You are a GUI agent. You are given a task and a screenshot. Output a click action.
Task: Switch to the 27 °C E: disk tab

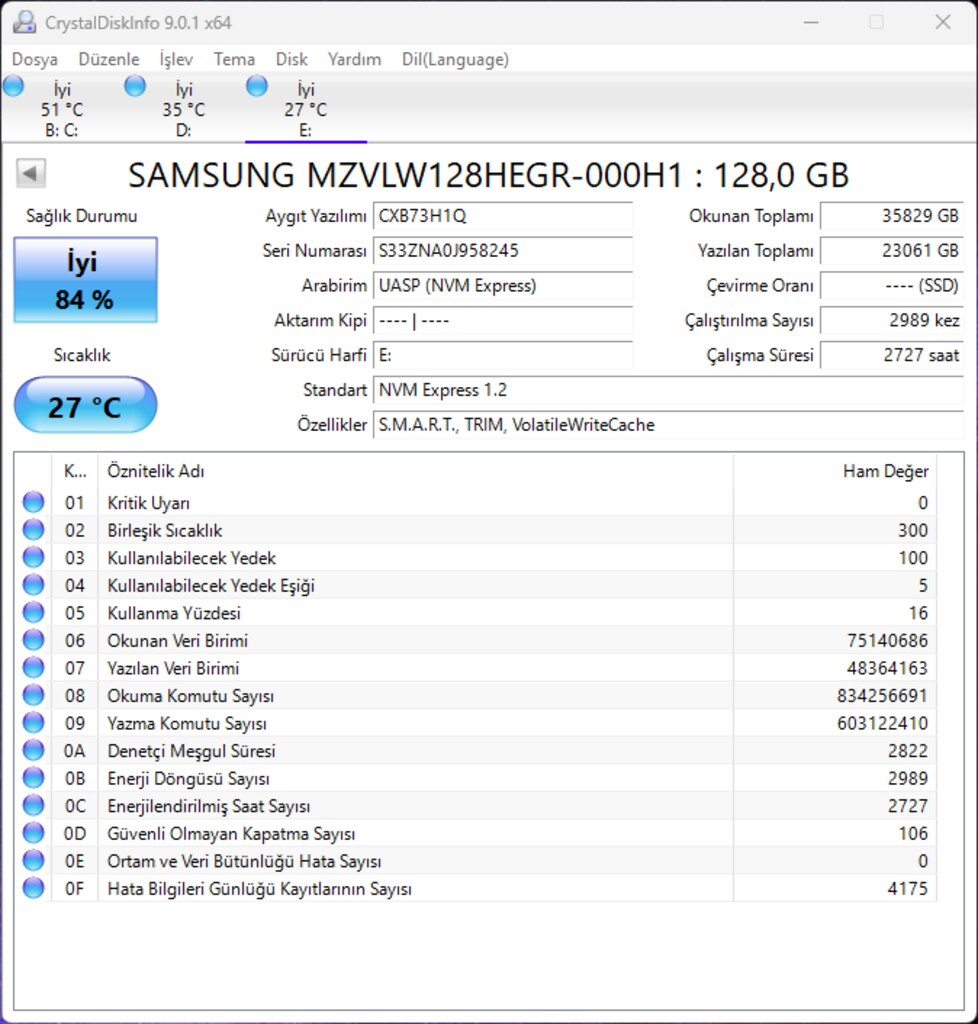306,108
